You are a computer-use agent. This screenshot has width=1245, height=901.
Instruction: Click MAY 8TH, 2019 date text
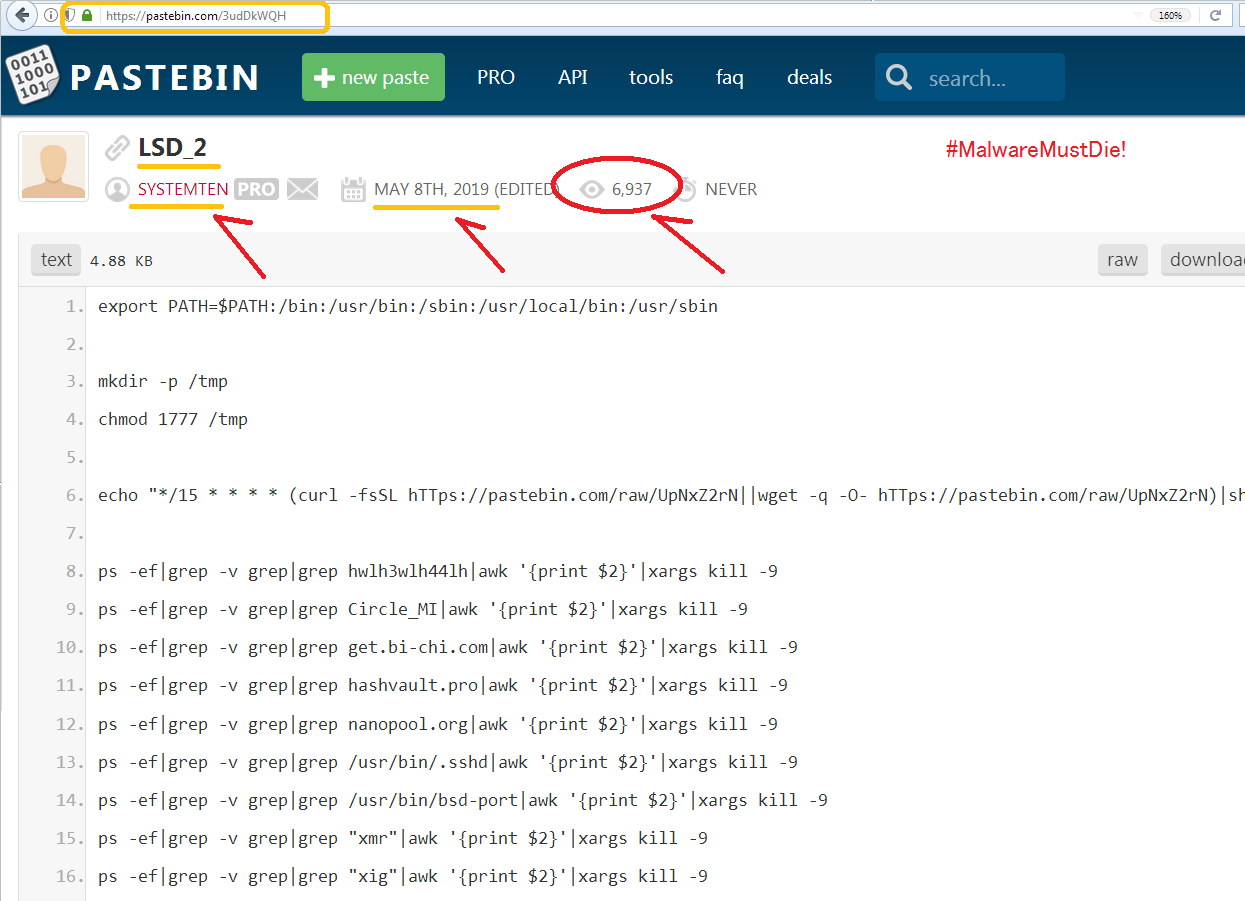(431, 189)
